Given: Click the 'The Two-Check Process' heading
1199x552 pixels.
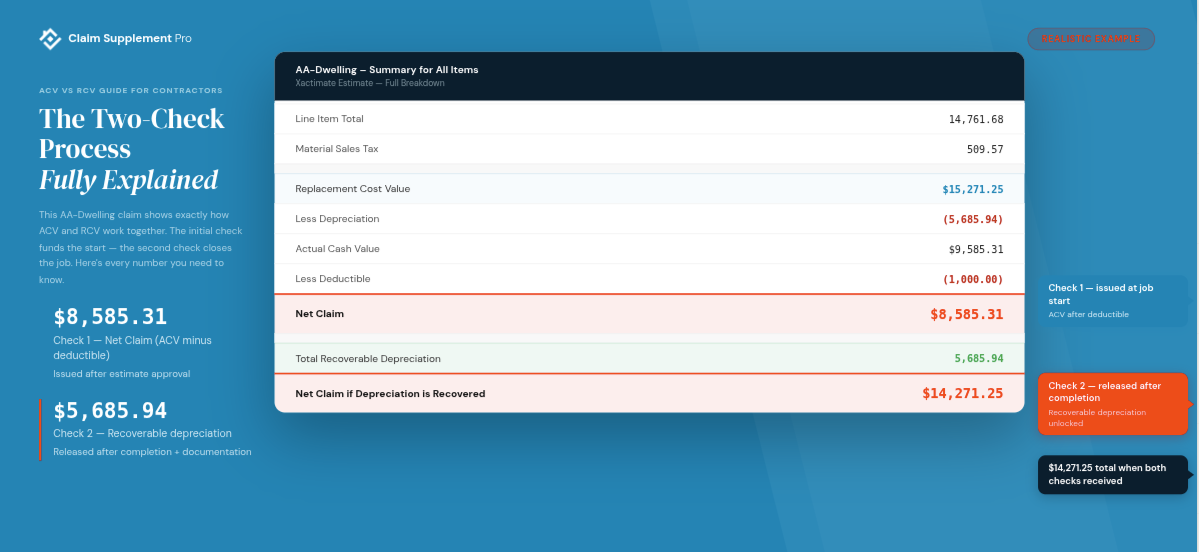Looking at the screenshot, I should [x=132, y=133].
